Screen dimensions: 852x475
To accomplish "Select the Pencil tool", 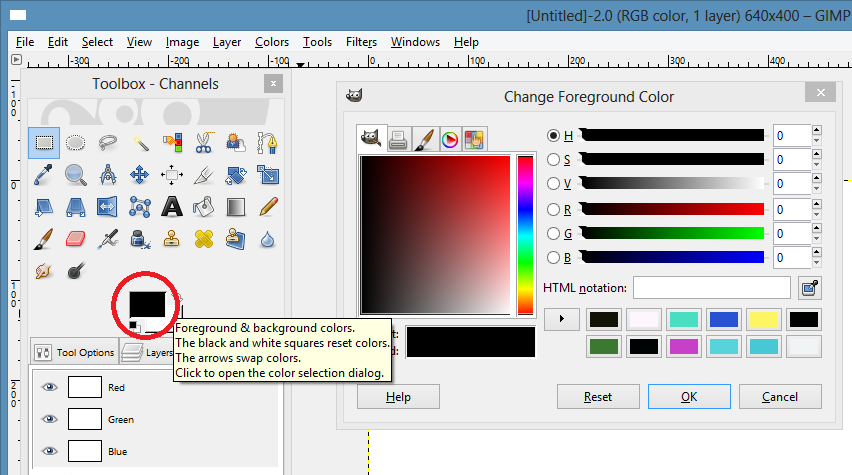I will (267, 207).
